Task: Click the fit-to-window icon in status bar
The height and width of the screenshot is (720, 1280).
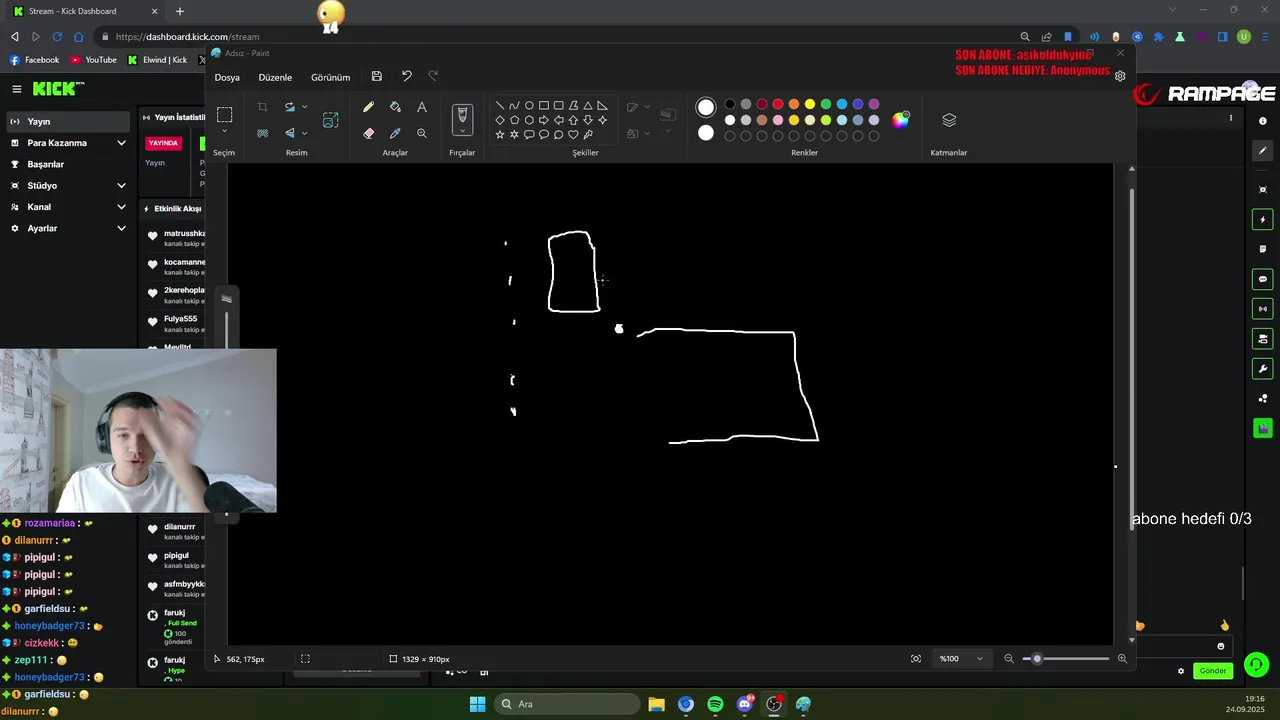Action: point(916,658)
